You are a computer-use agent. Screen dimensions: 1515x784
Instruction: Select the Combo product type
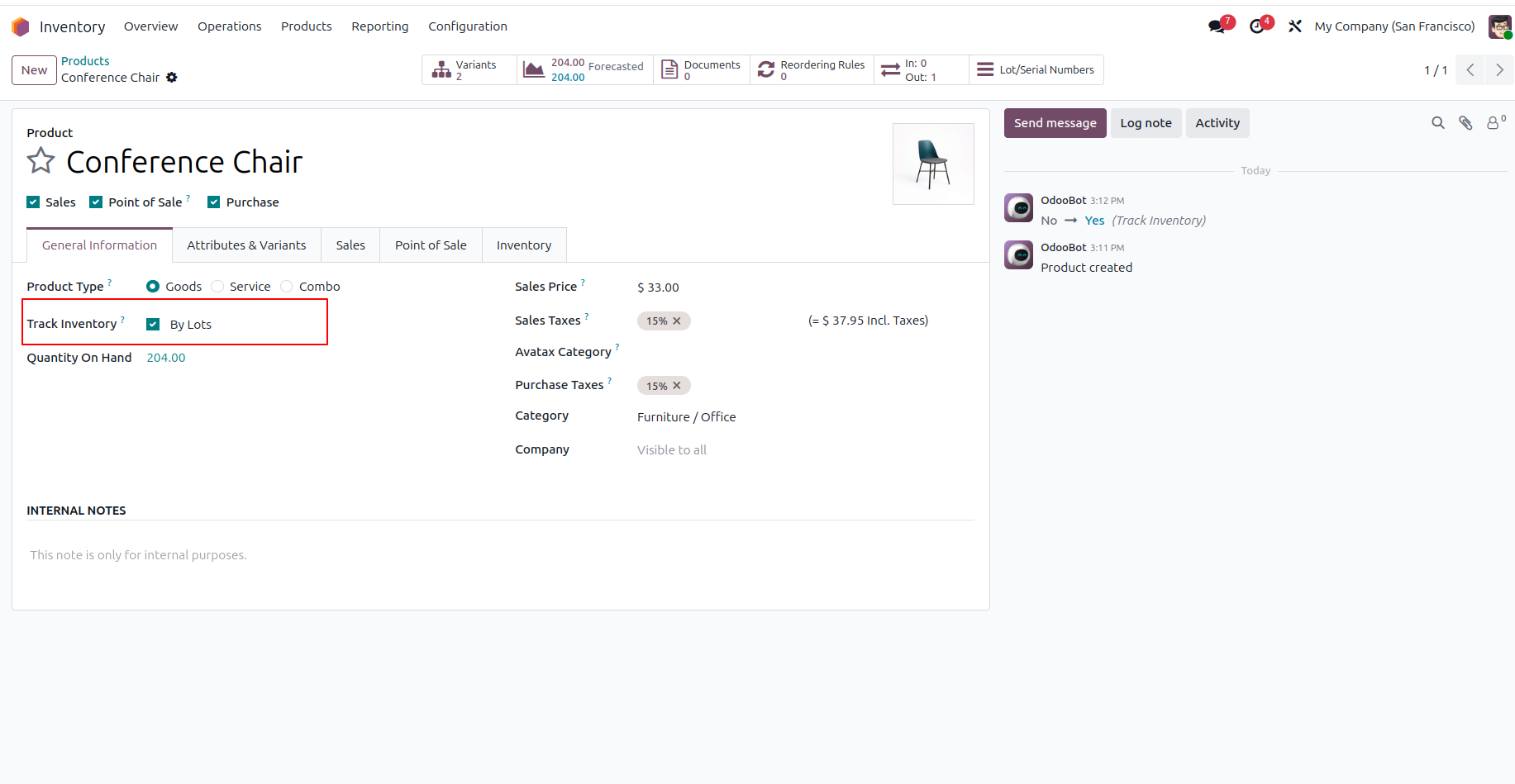point(287,287)
